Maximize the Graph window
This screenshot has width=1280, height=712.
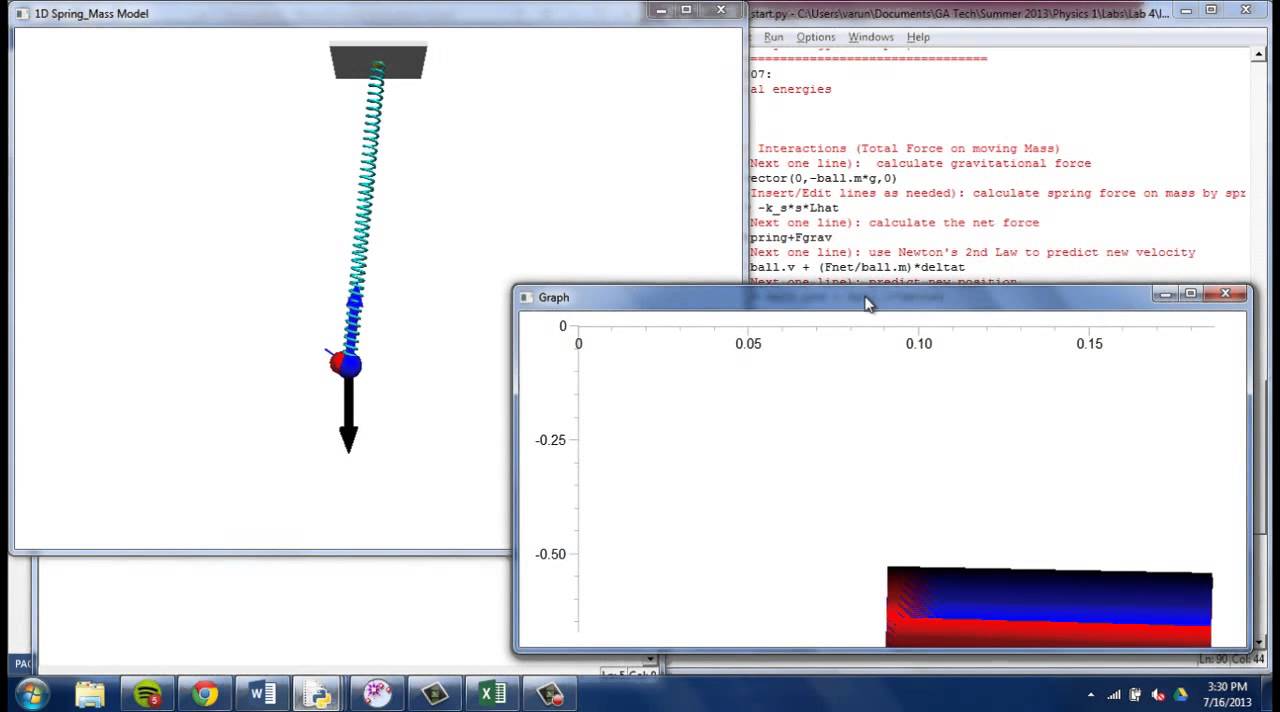click(1191, 294)
